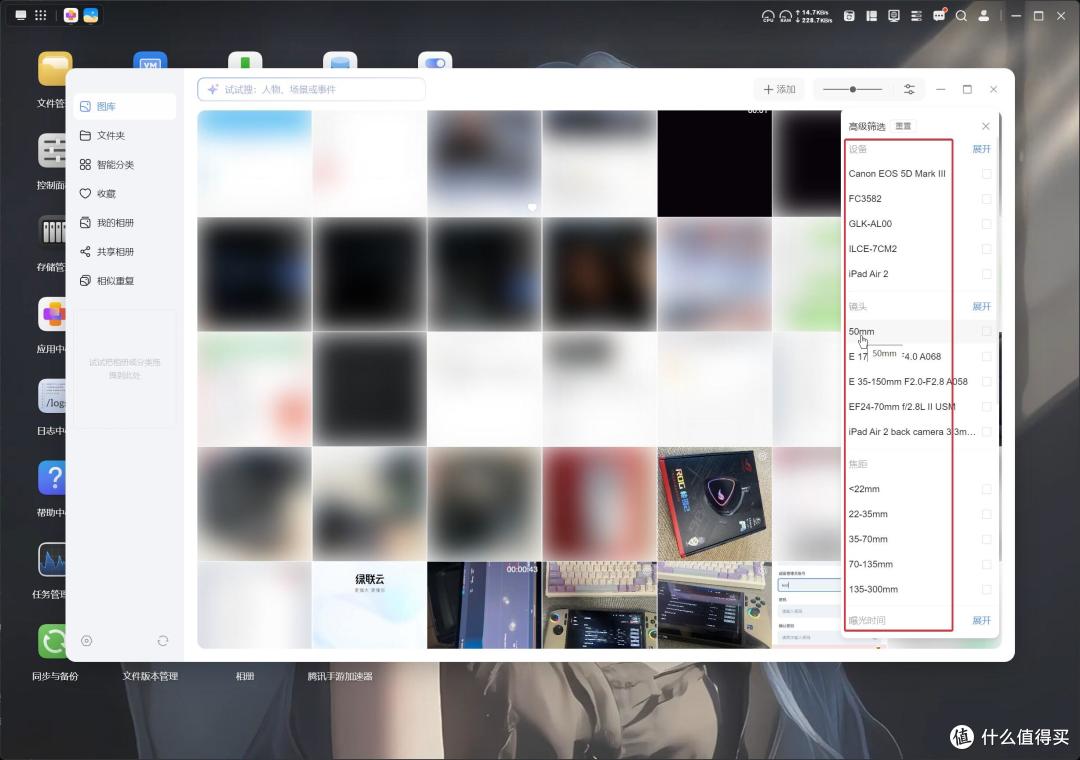This screenshot has height=760, width=1080.
Task: Open the panel layout tray icon
Action: coord(871,16)
